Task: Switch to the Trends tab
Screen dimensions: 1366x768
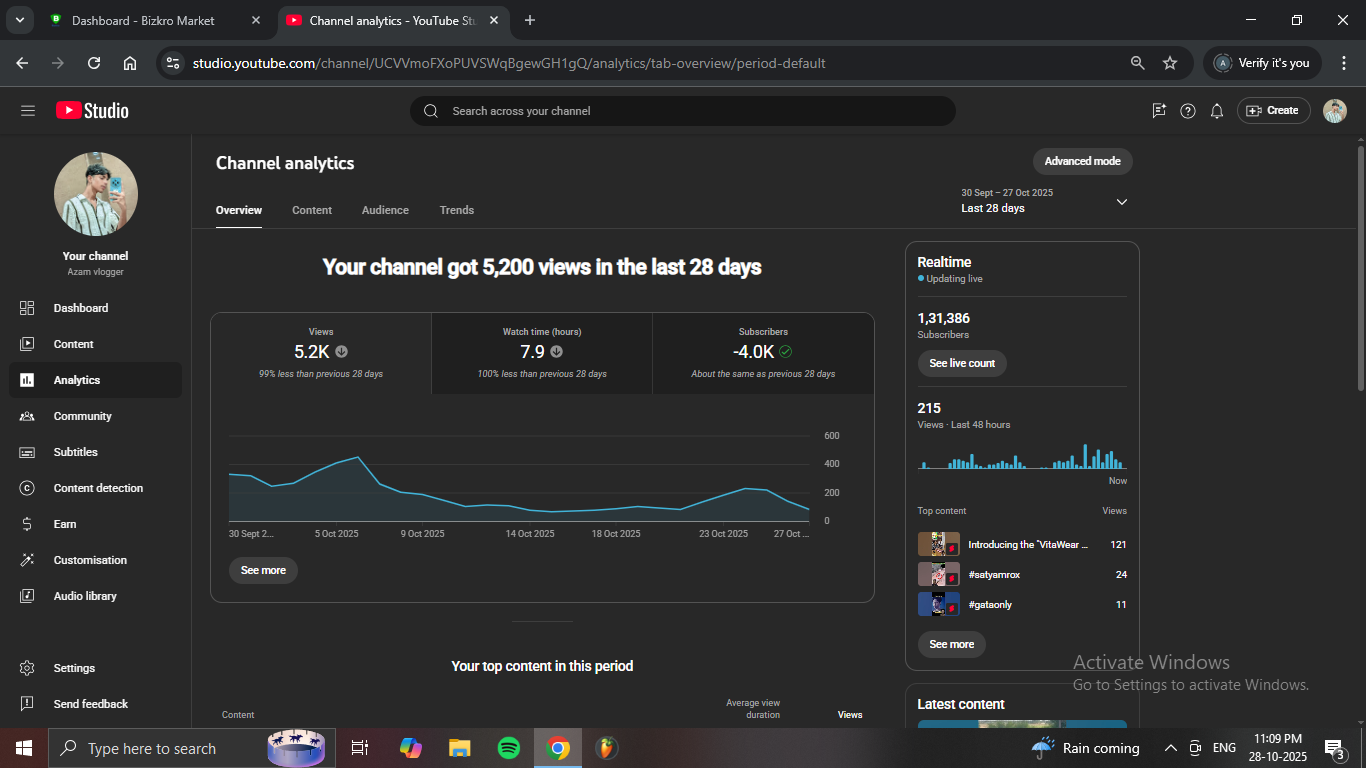Action: pos(456,210)
